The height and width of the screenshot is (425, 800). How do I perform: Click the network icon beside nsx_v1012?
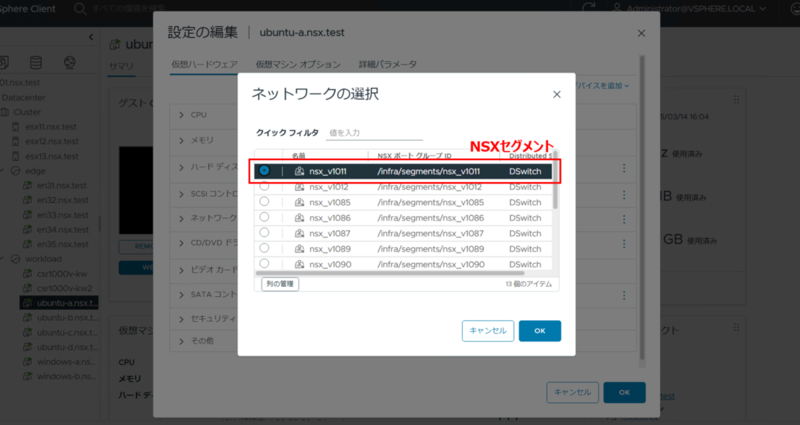pos(299,187)
